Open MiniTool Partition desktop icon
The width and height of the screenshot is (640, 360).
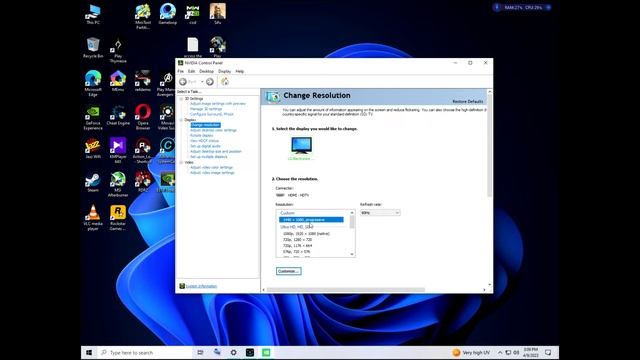[x=143, y=16]
